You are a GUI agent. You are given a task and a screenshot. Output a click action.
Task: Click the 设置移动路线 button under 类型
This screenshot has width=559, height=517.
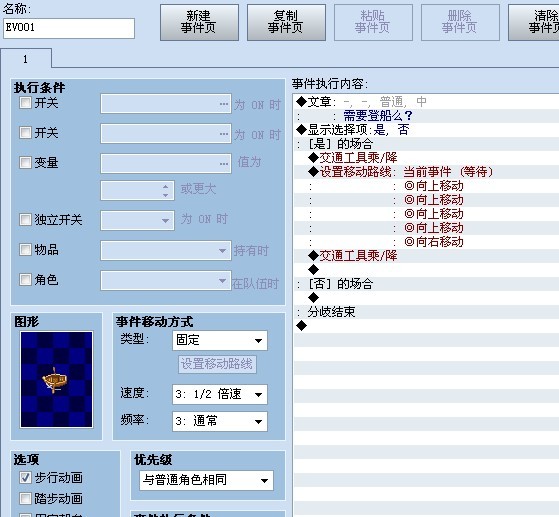pyautogui.click(x=217, y=364)
